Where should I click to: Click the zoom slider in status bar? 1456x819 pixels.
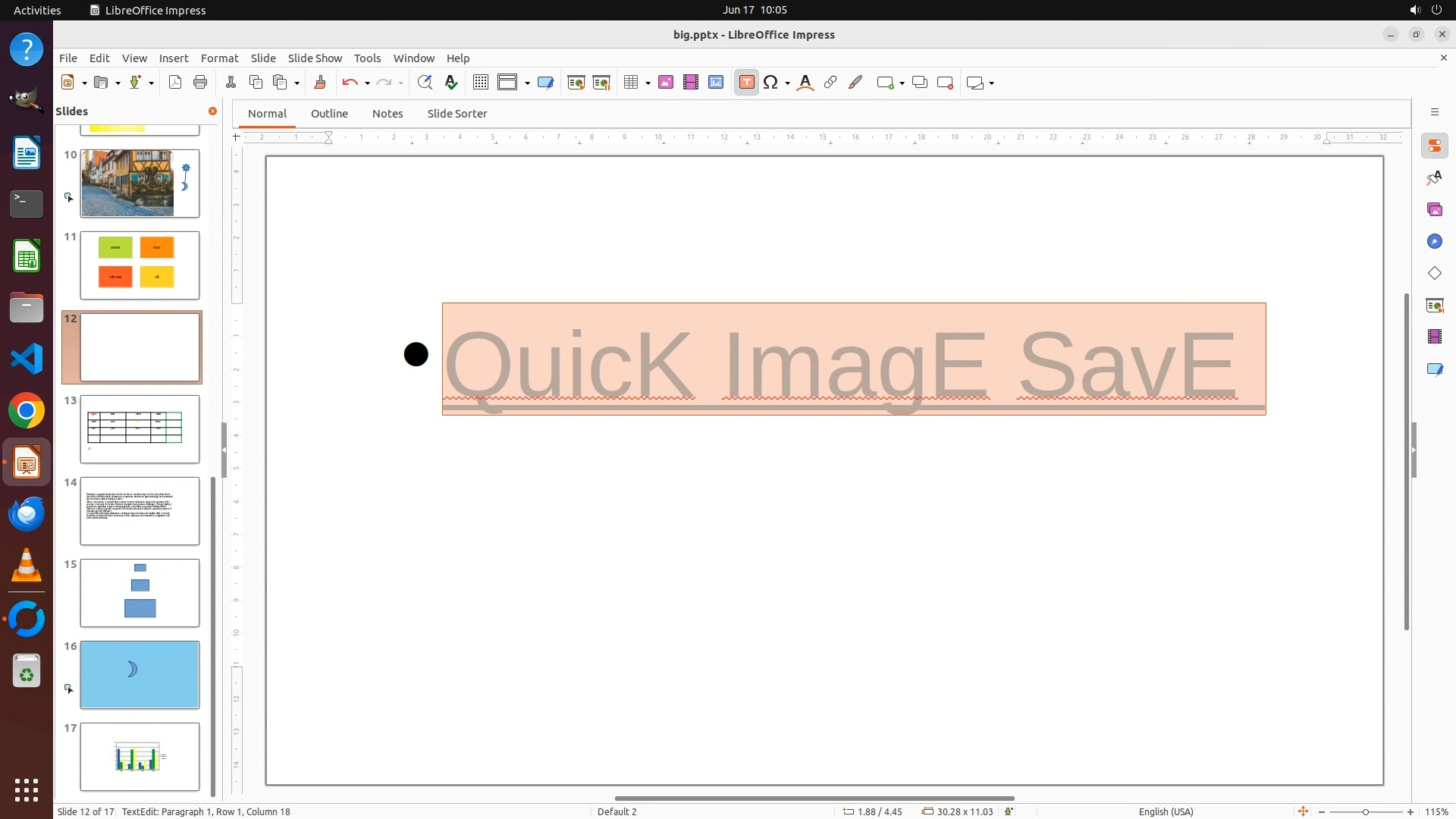pos(1365,811)
